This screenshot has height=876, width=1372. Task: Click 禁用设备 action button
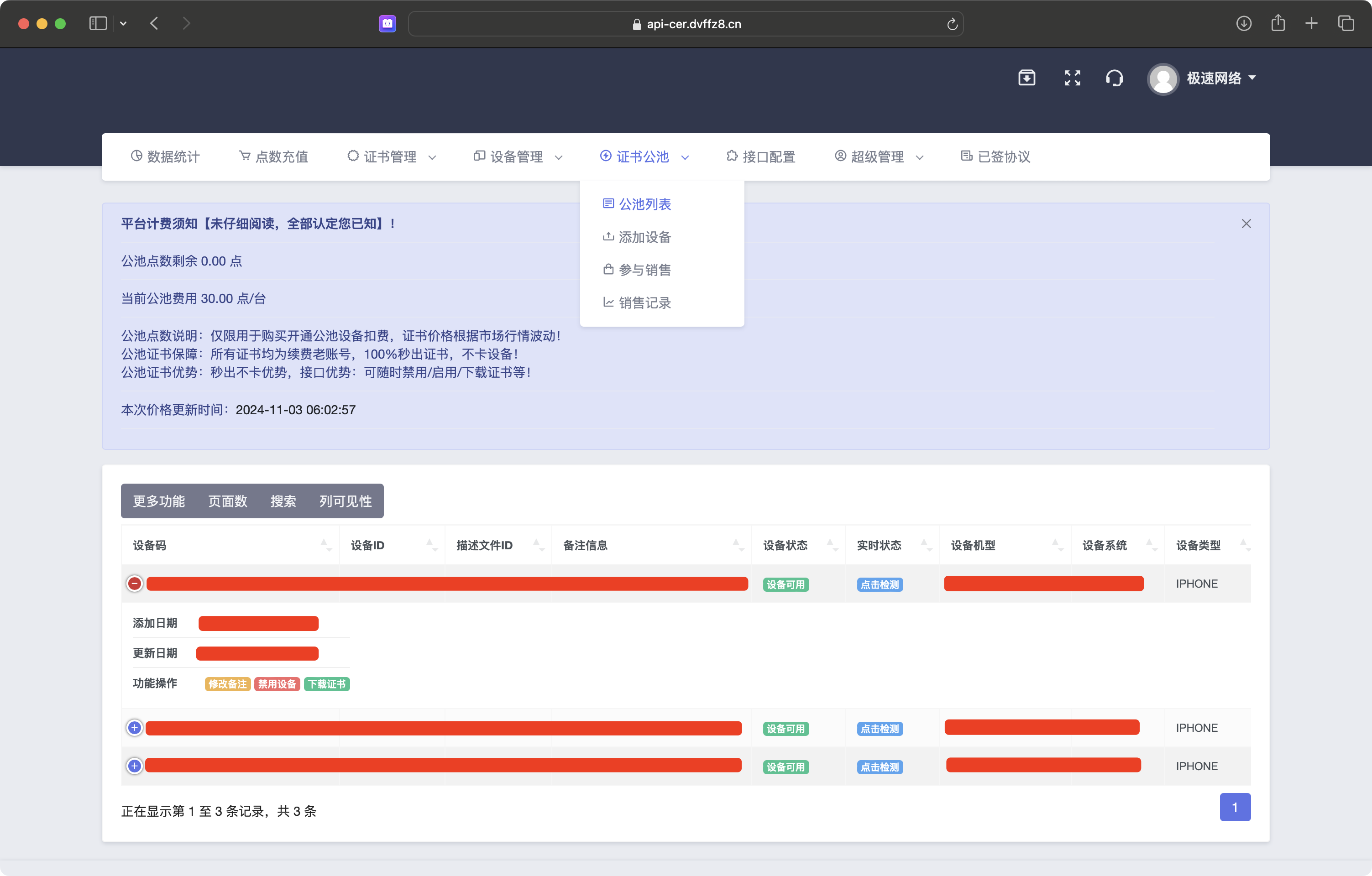click(277, 684)
